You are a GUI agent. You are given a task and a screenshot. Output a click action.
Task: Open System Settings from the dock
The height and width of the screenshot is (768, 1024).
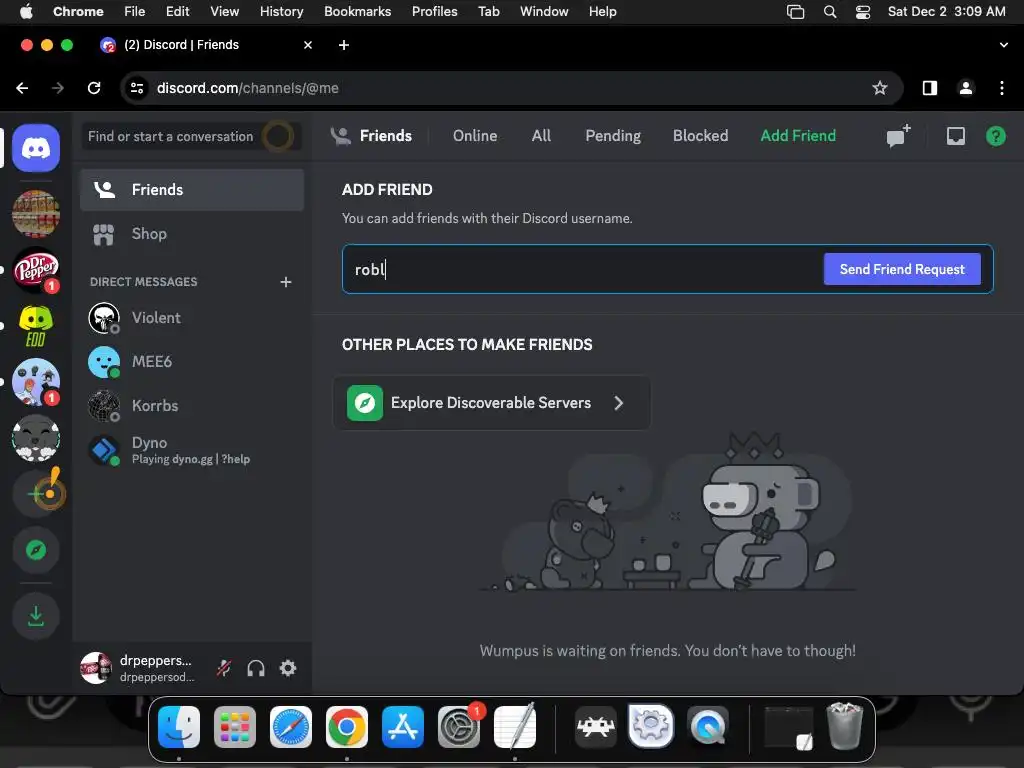[x=458, y=727]
